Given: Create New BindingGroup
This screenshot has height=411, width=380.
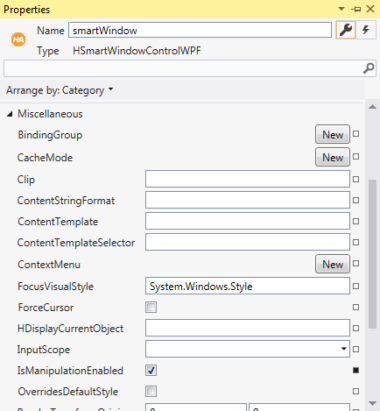Looking at the screenshot, I should [332, 134].
